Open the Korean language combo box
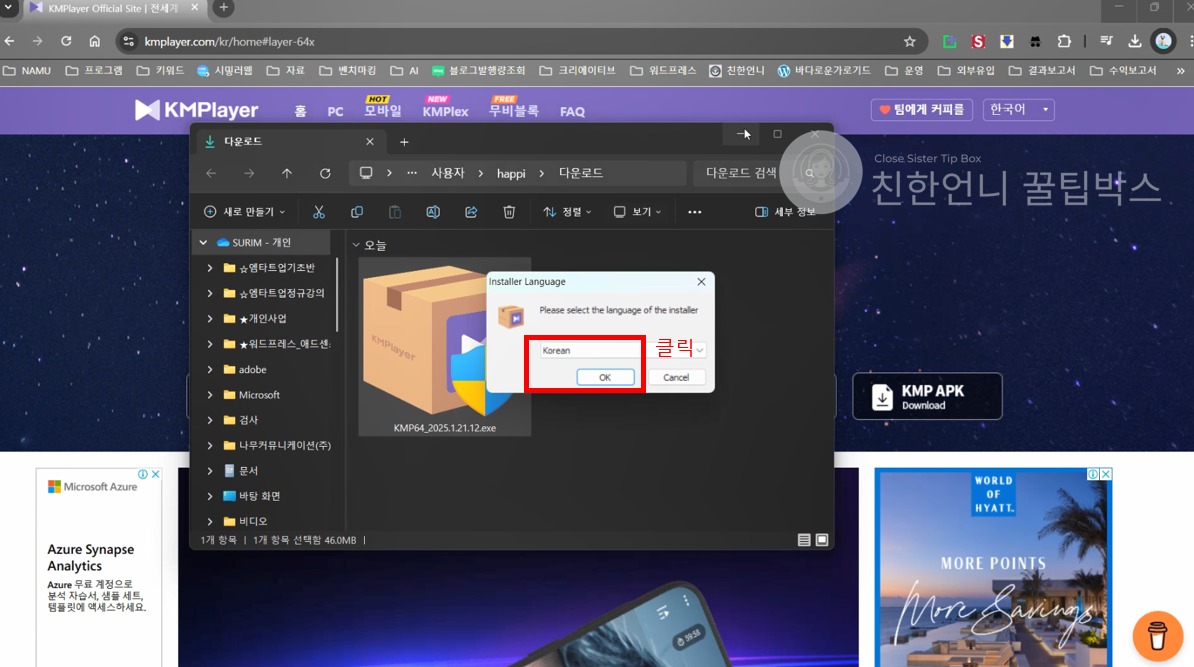Viewport: 1194px width, 667px height. point(622,350)
